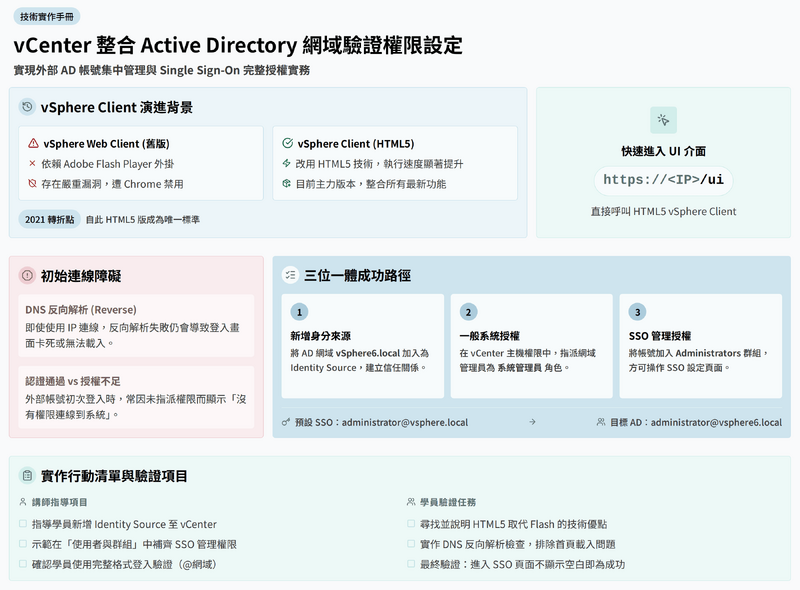Toggle the 最終驗證 SSO 頁面 checkbox
800x590 pixels.
point(412,564)
